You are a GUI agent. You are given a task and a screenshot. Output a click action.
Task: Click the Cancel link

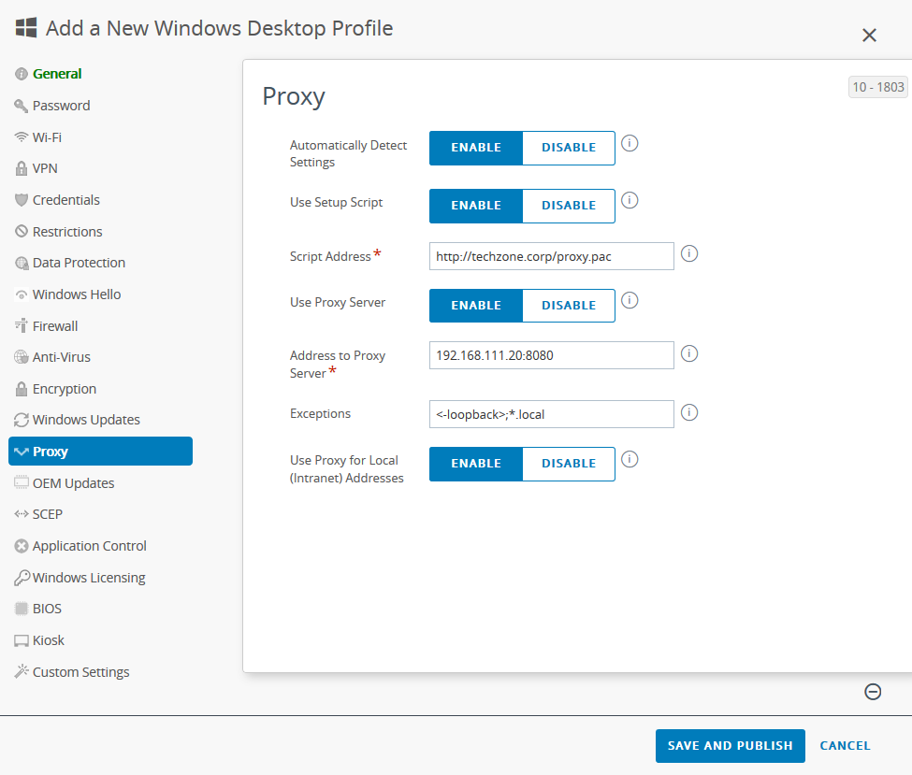(x=845, y=746)
